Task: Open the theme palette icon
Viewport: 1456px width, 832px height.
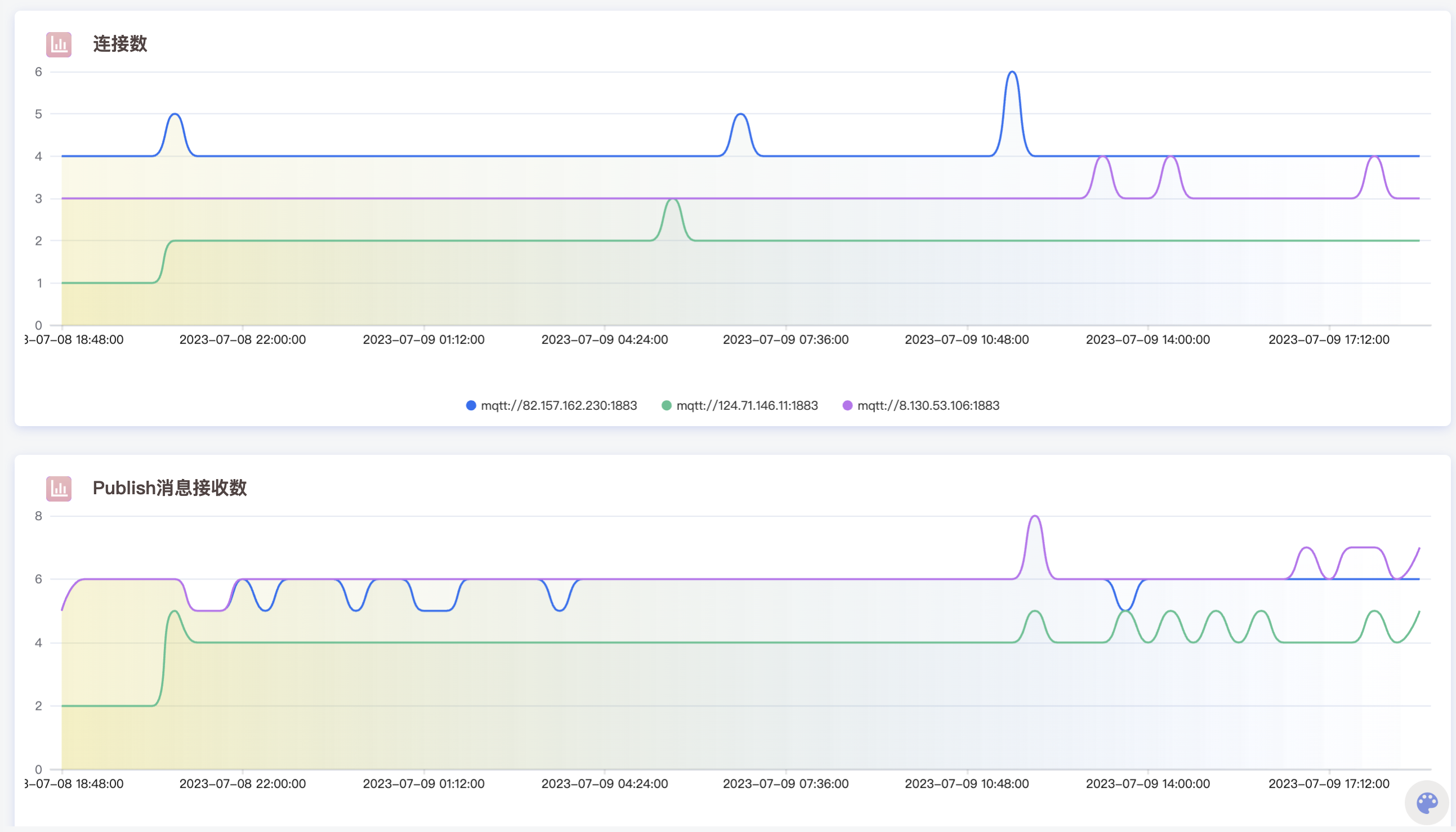Action: [1427, 803]
